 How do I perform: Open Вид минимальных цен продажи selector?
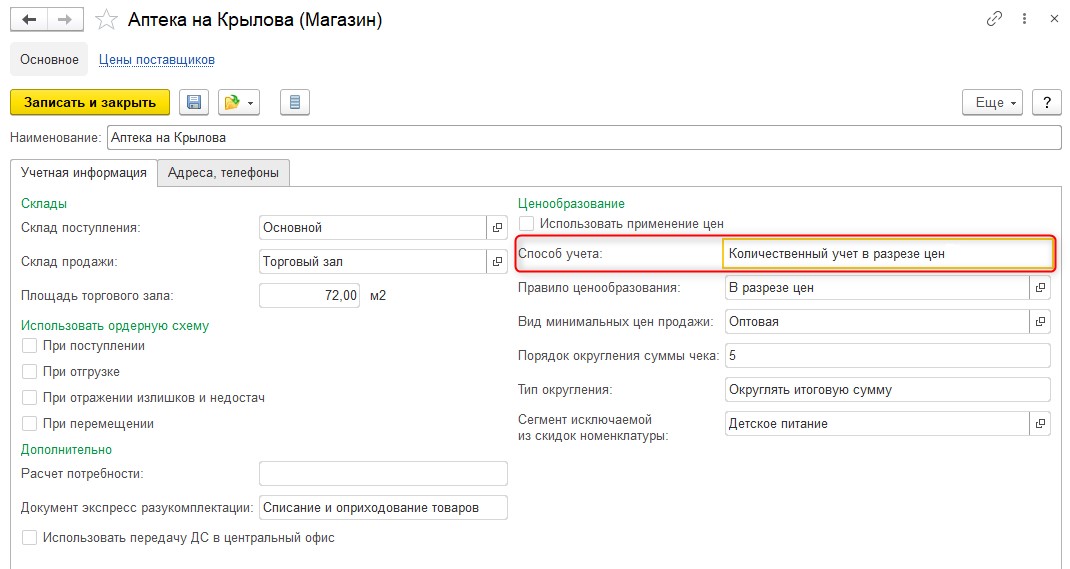(1040, 321)
